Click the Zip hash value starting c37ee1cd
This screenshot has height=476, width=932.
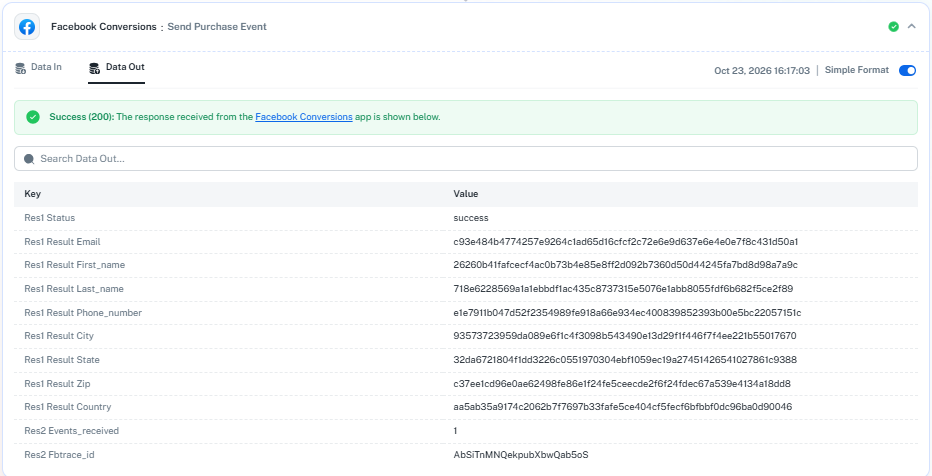[622, 384]
